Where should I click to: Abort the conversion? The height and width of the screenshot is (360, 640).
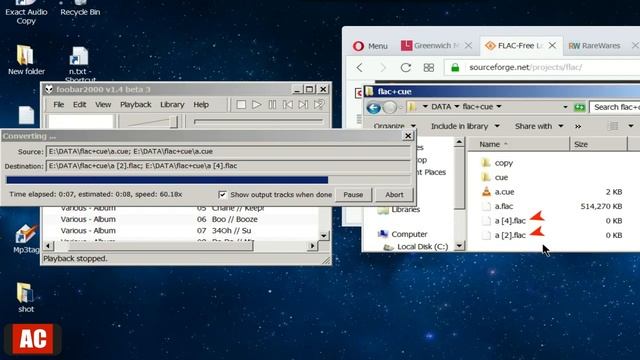pyautogui.click(x=394, y=195)
